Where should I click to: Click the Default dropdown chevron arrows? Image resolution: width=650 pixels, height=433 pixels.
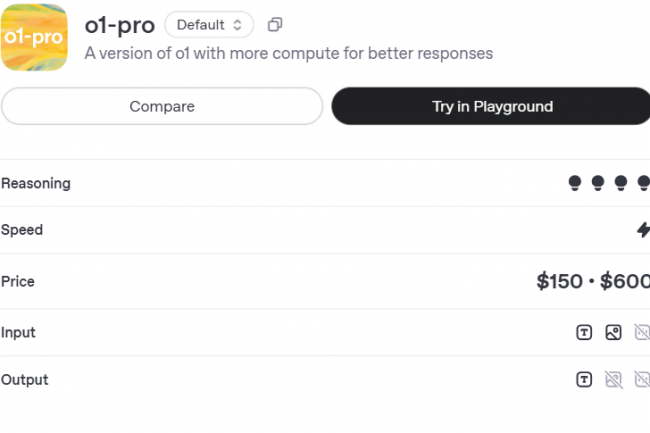click(x=237, y=25)
